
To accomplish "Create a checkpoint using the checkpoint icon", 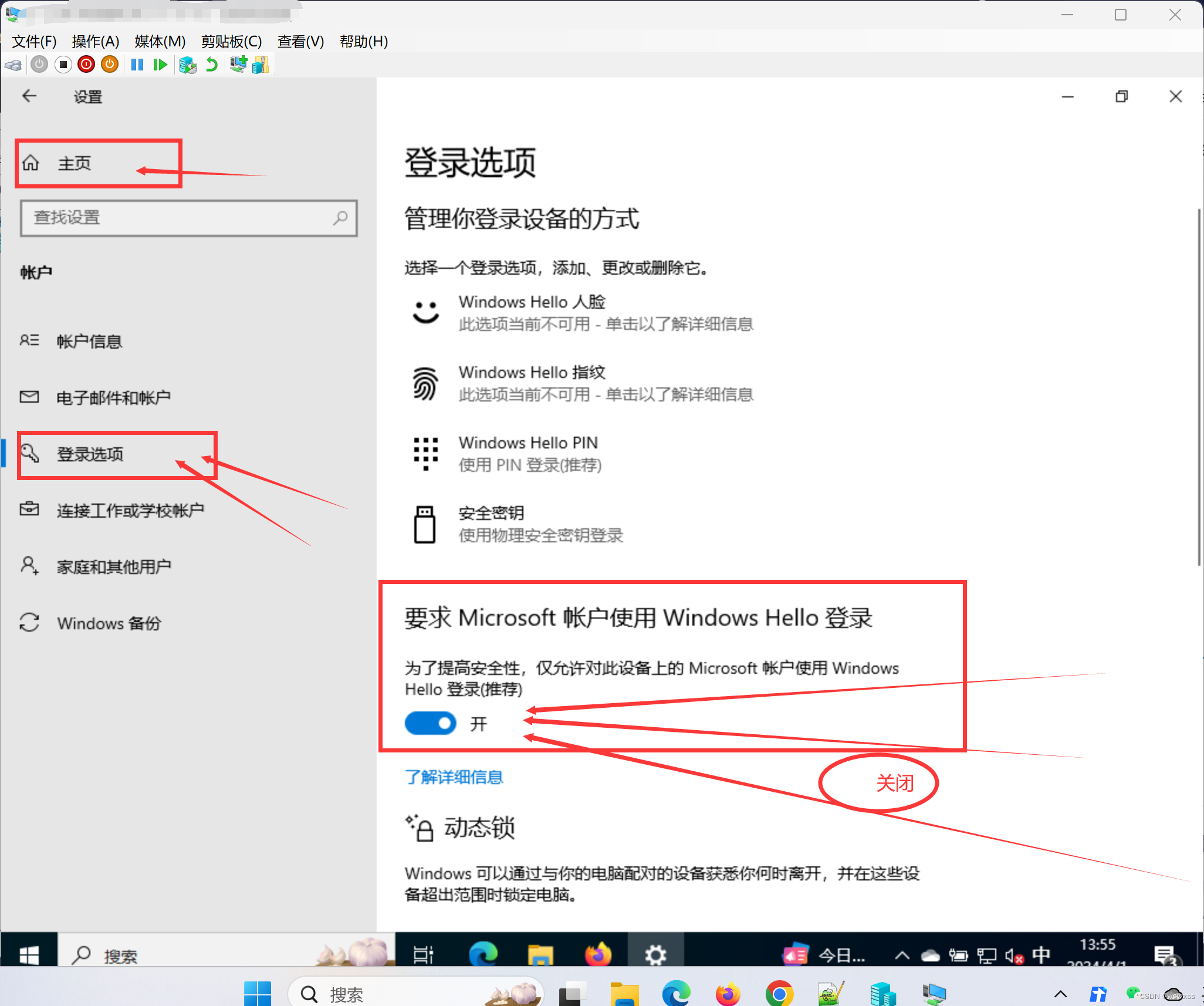I will pyautogui.click(x=187, y=64).
